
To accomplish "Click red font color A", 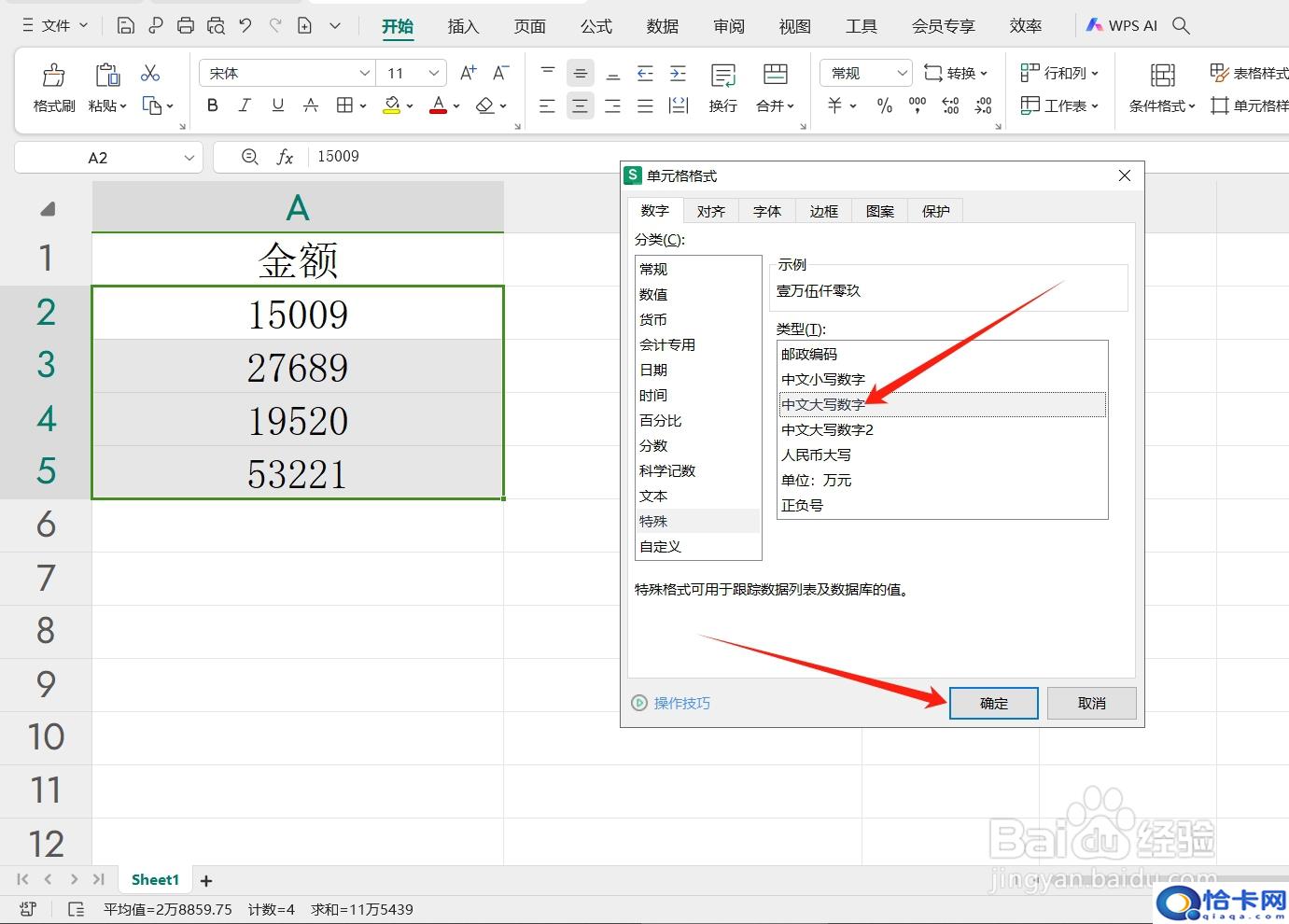I will [439, 105].
